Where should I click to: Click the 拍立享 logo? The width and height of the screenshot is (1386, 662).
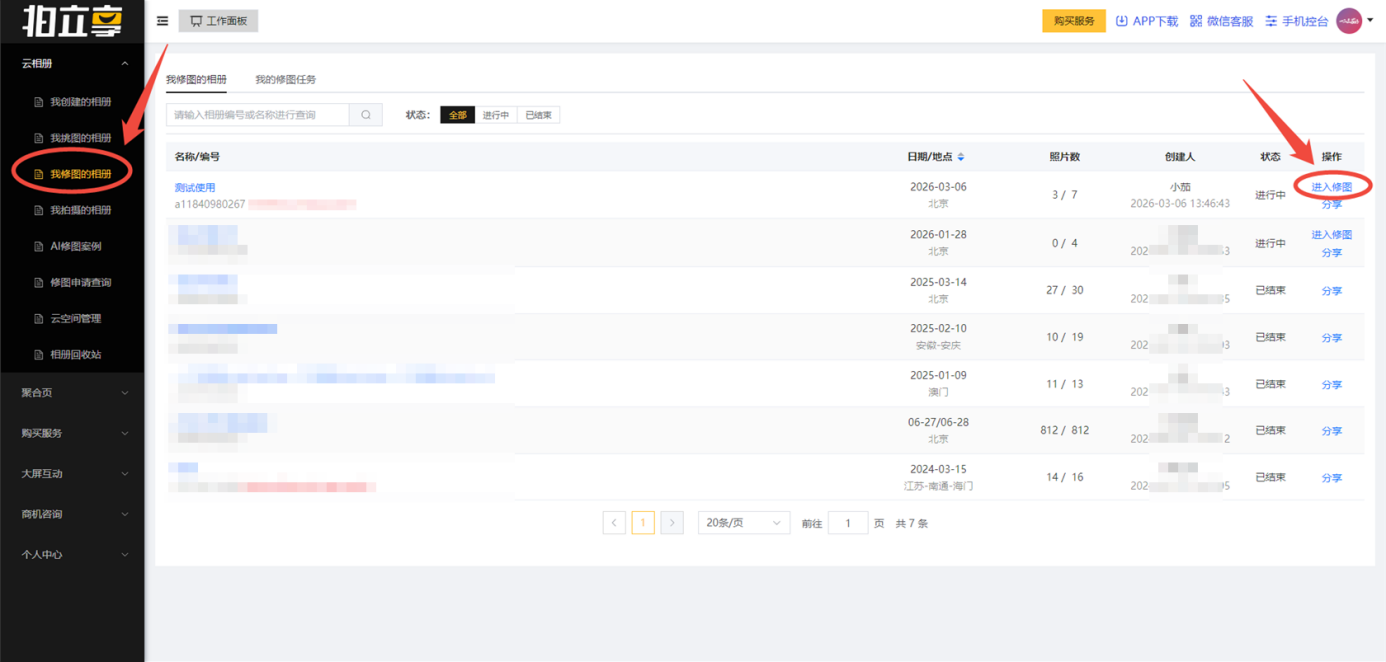coord(72,21)
